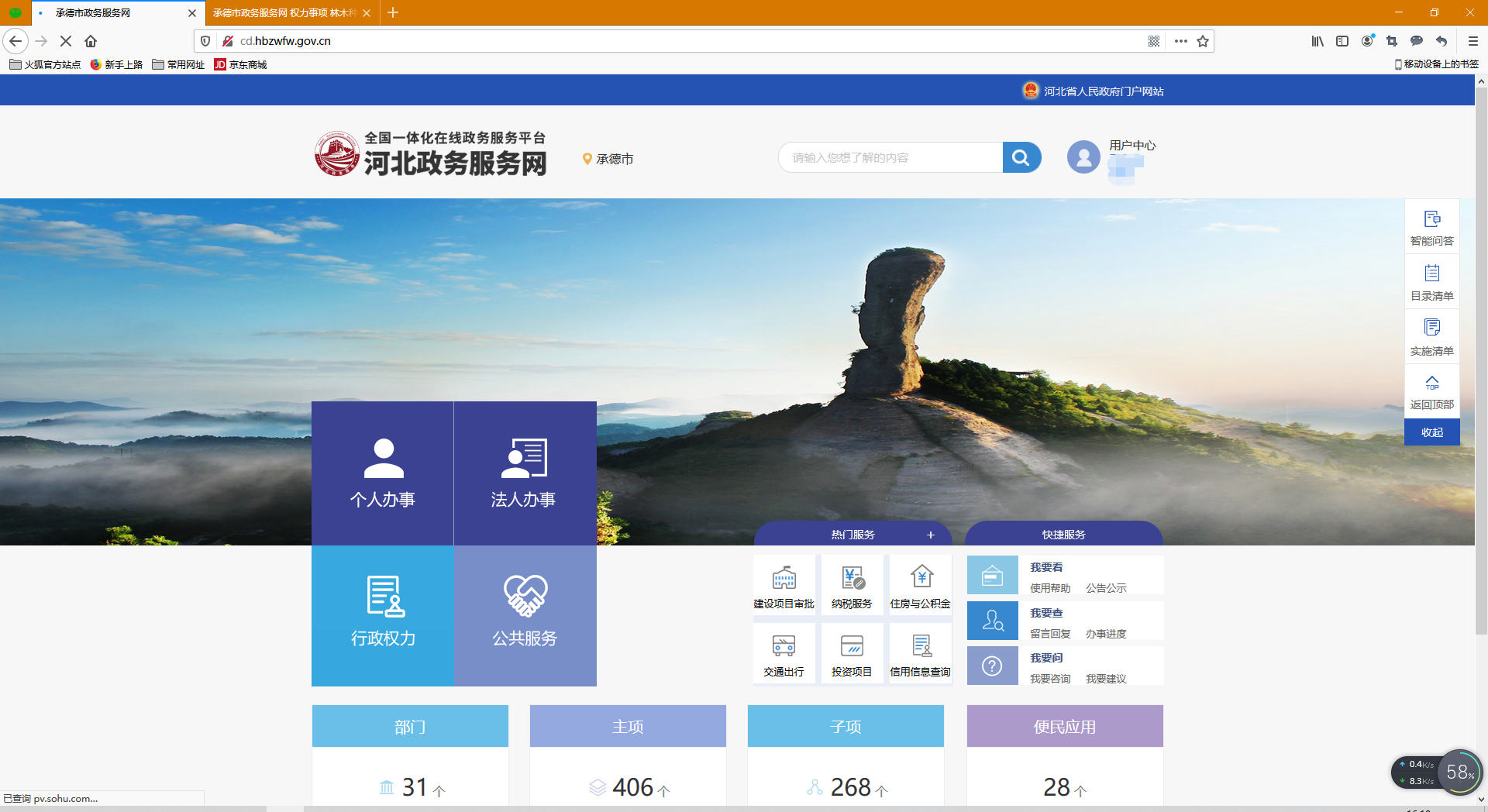Open the 承德市 location selector
1488x812 pixels.
click(608, 159)
